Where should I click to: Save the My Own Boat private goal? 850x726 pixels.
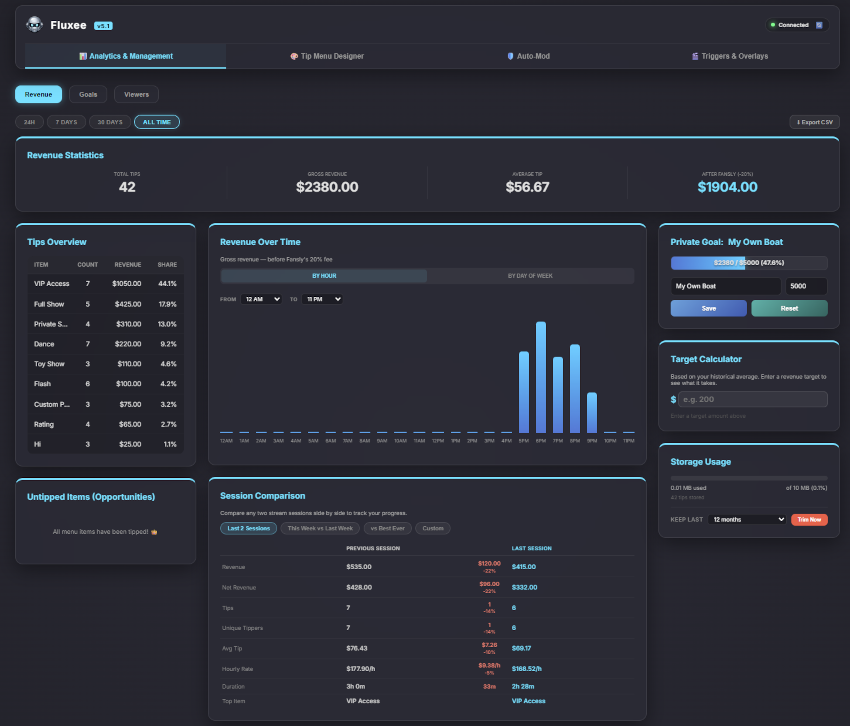pyautogui.click(x=708, y=309)
